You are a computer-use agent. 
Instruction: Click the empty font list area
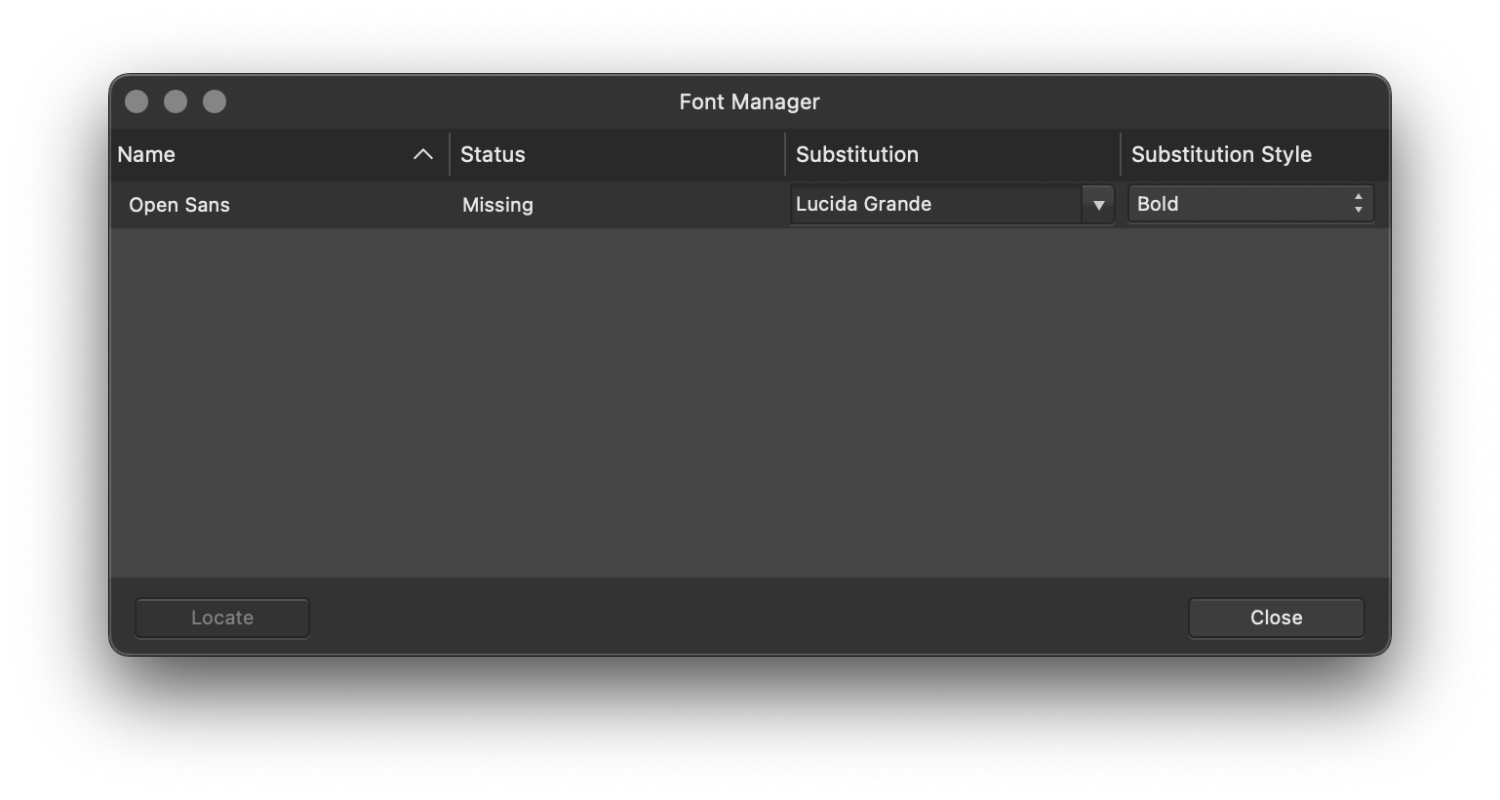tap(750, 400)
